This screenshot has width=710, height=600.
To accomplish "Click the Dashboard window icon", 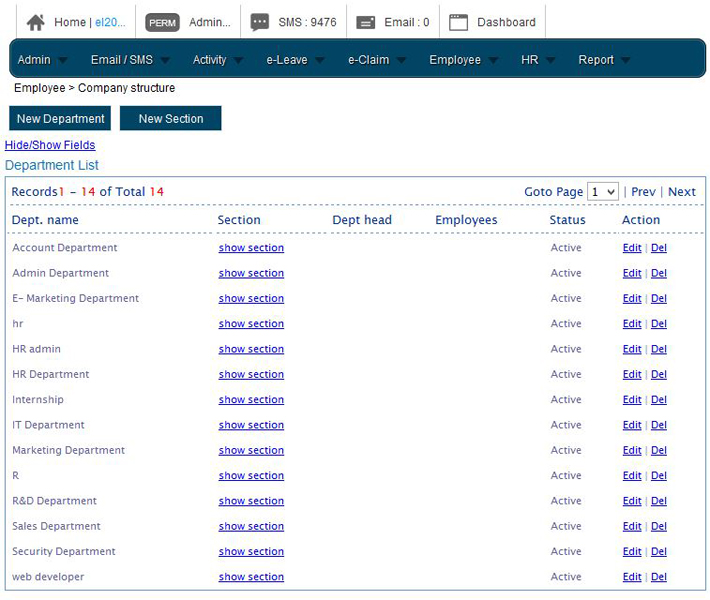I will click(x=458, y=22).
